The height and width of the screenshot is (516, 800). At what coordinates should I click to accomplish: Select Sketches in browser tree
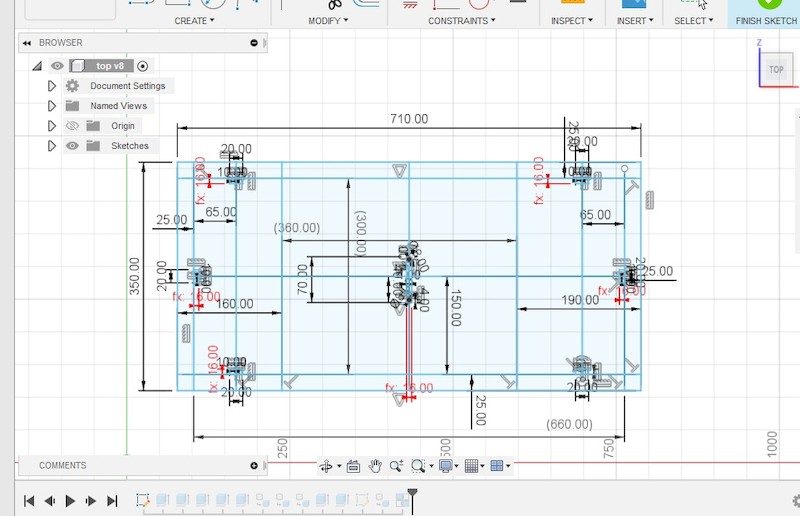130,145
